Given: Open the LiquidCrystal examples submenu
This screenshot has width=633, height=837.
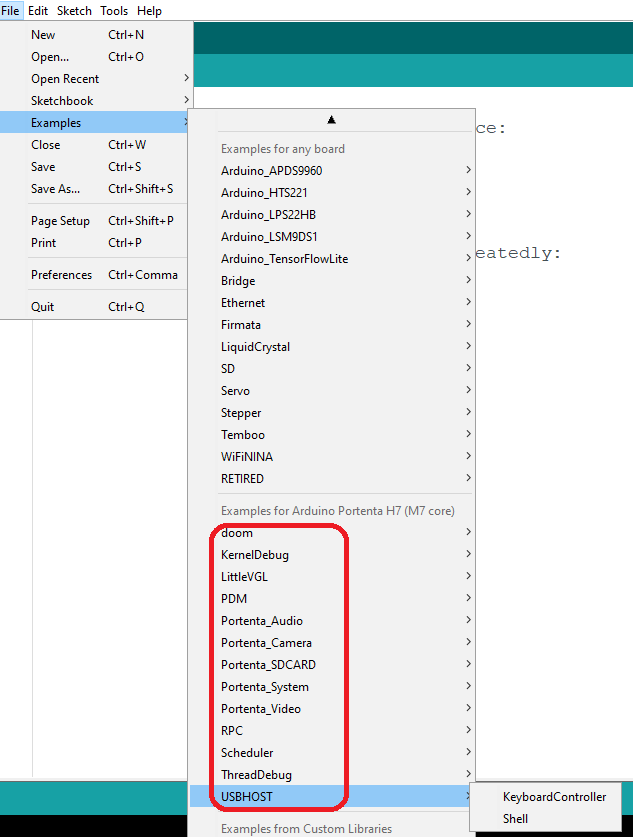Looking at the screenshot, I should 332,346.
